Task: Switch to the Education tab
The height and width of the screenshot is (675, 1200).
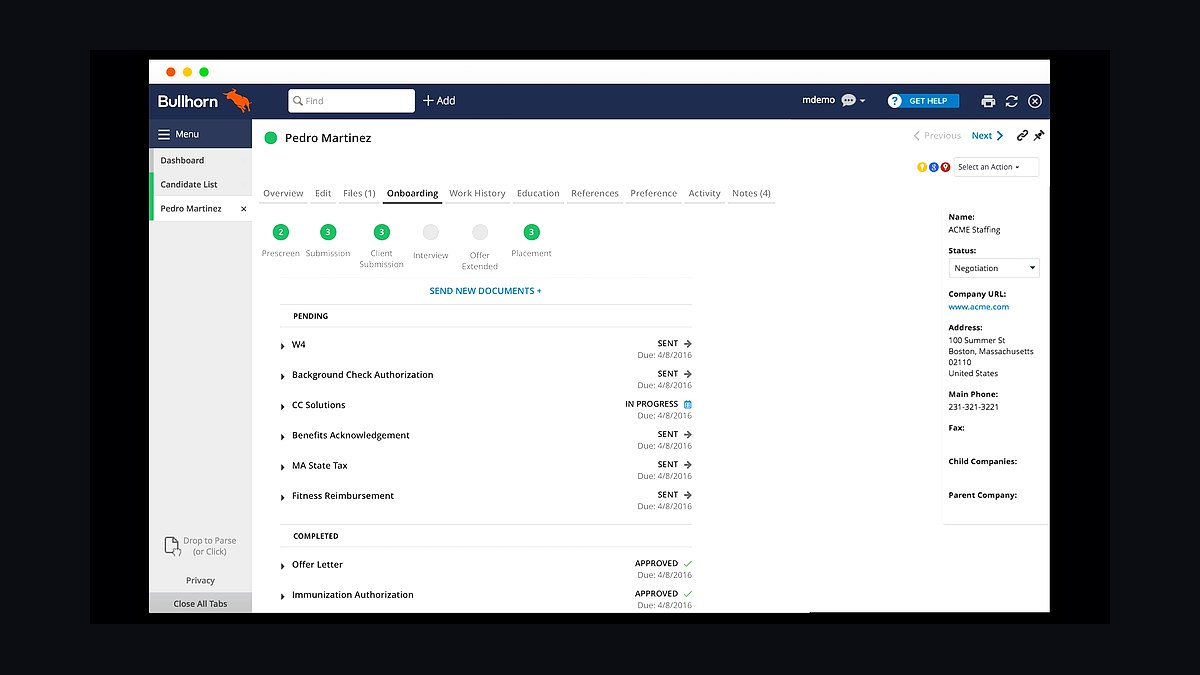Action: (x=538, y=193)
